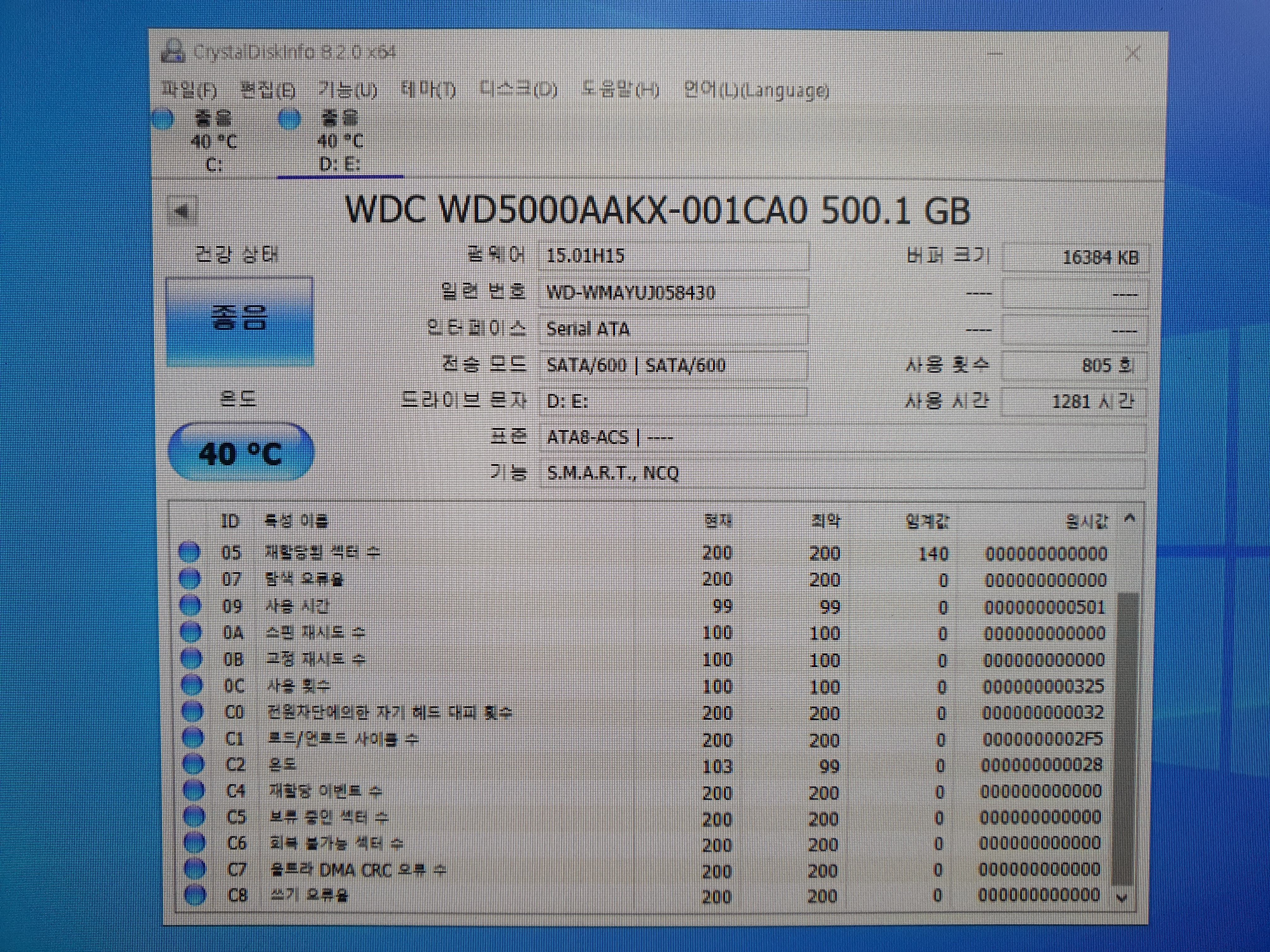Click the scrollbar up arrow
This screenshot has width=1270, height=952.
pos(1129,518)
